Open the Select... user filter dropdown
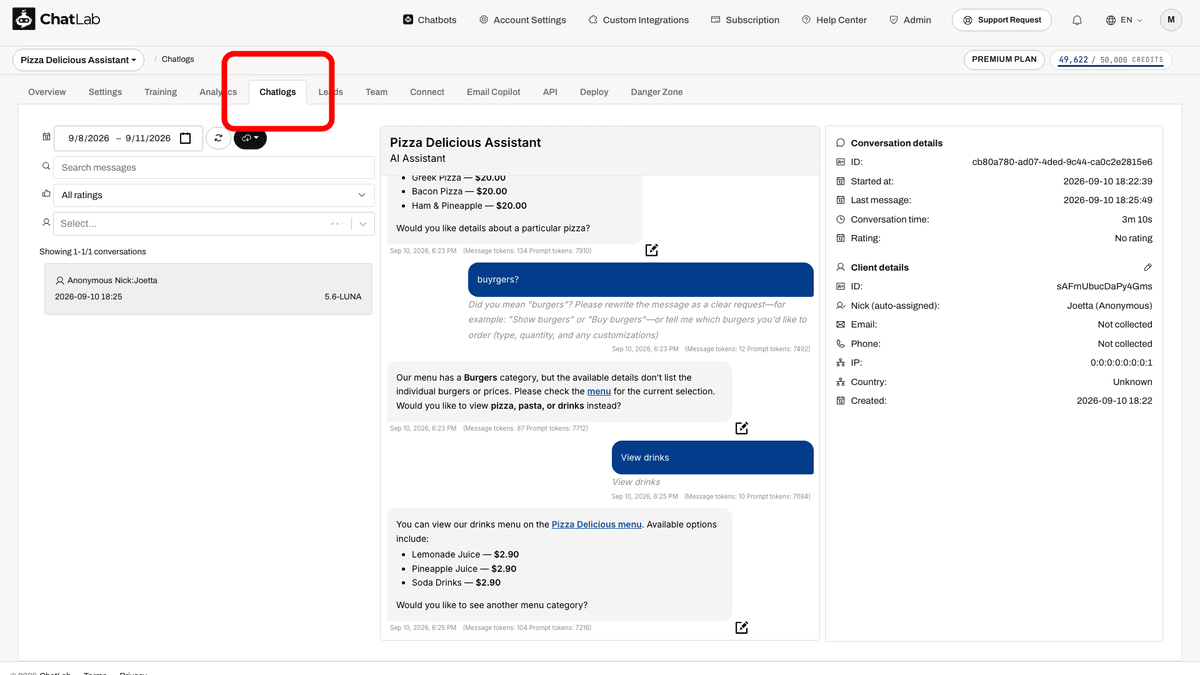Image resolution: width=1200 pixels, height=675 pixels. pyautogui.click(x=214, y=223)
